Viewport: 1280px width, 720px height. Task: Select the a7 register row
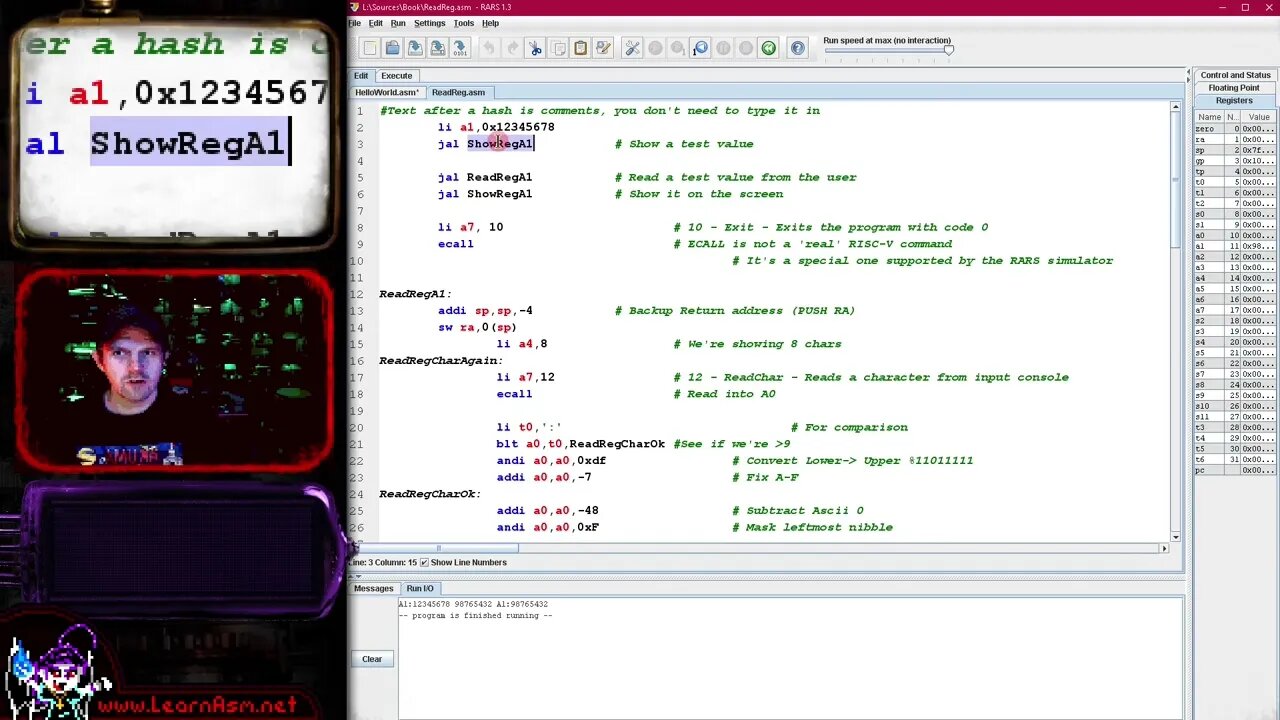pos(1236,310)
